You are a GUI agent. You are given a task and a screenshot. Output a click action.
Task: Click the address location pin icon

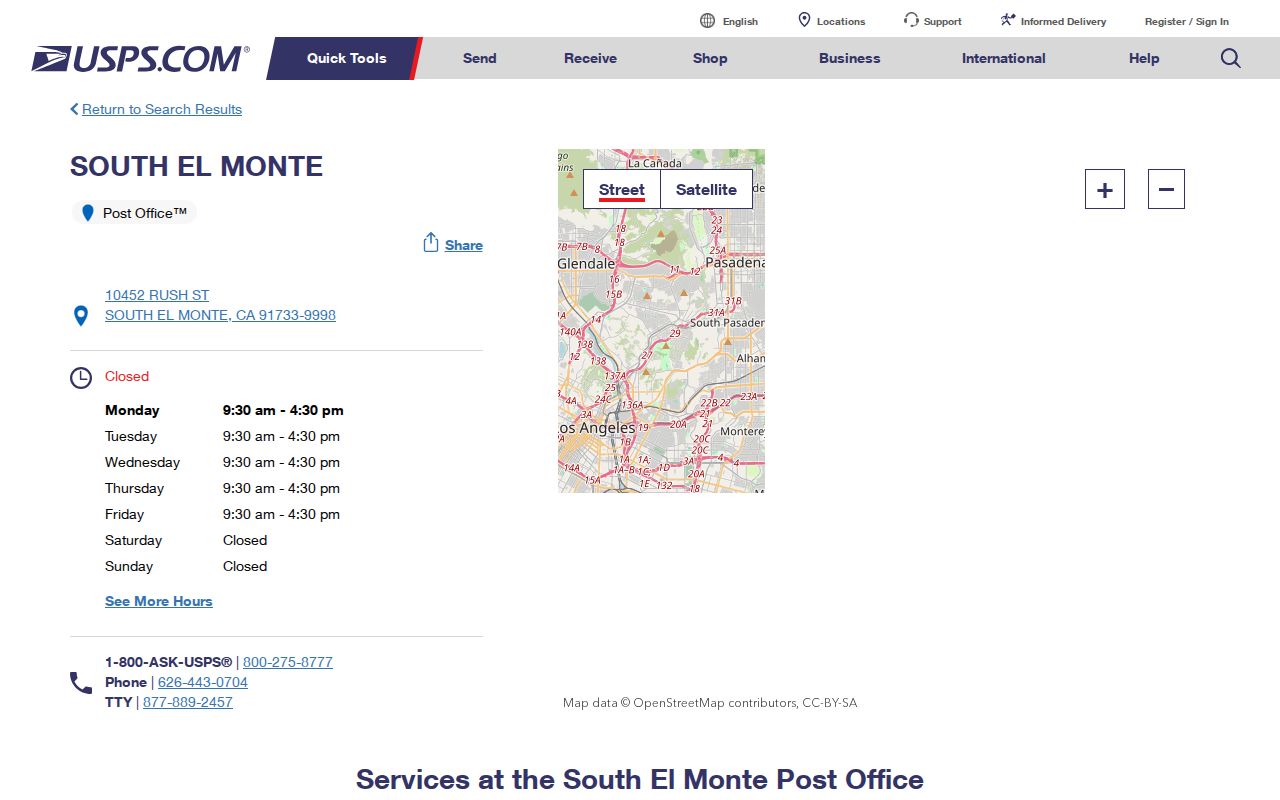(81, 316)
